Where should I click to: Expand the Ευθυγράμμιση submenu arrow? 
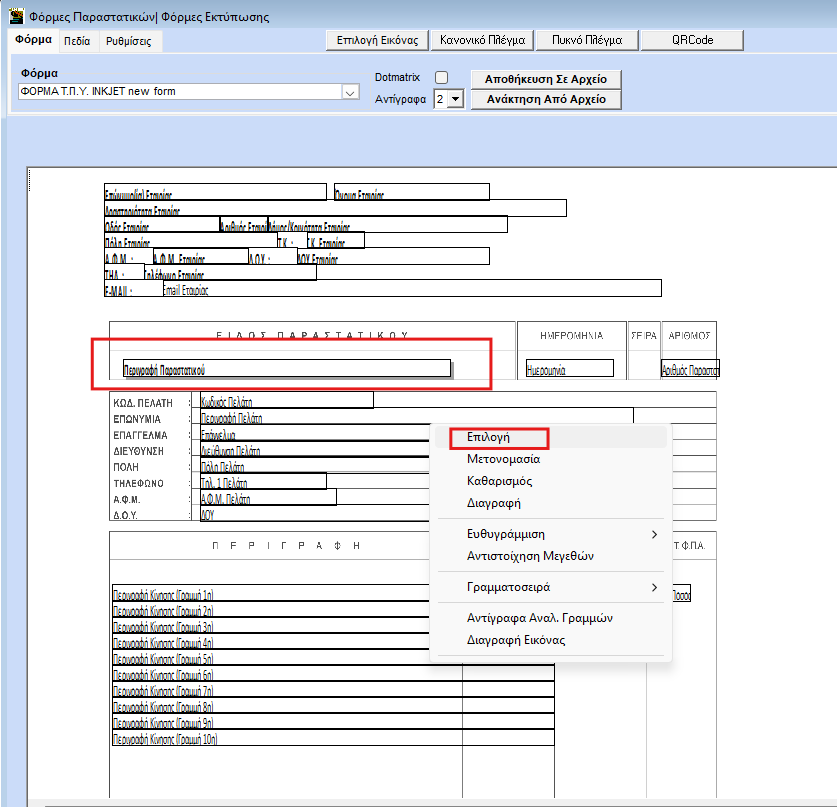tap(655, 534)
